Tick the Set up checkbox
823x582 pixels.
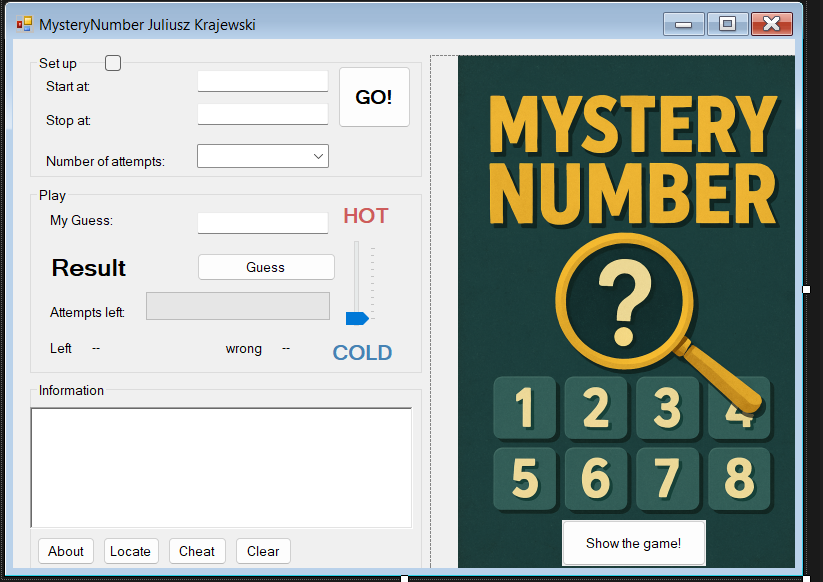[113, 63]
